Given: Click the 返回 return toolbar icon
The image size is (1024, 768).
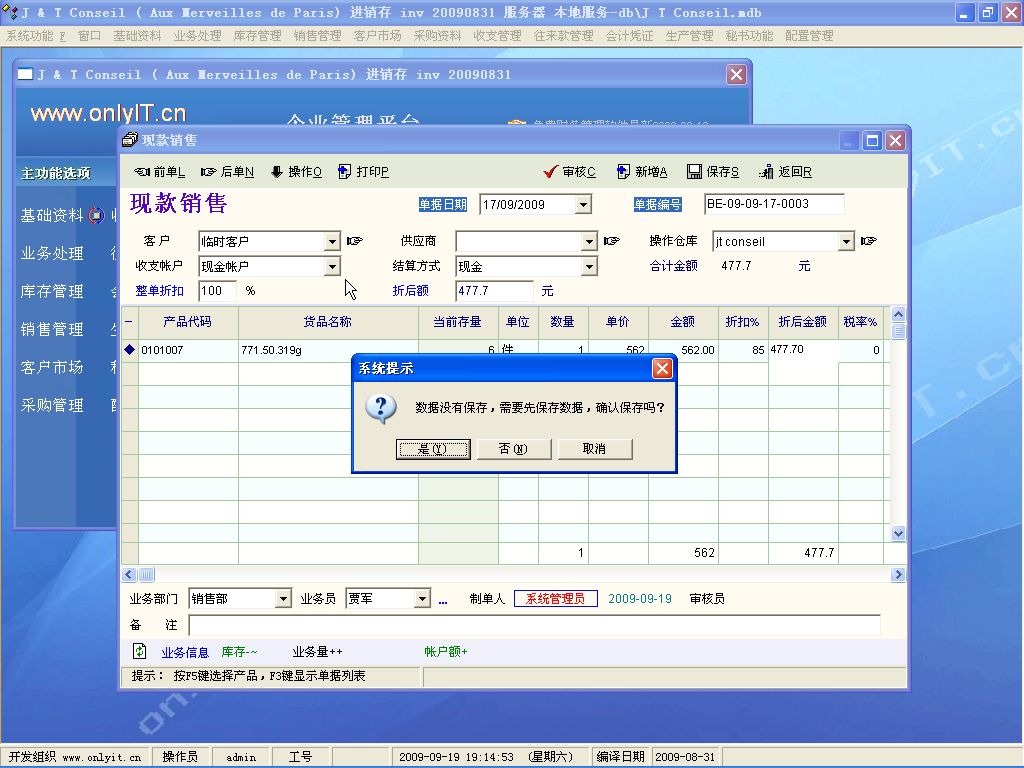Looking at the screenshot, I should point(767,172).
